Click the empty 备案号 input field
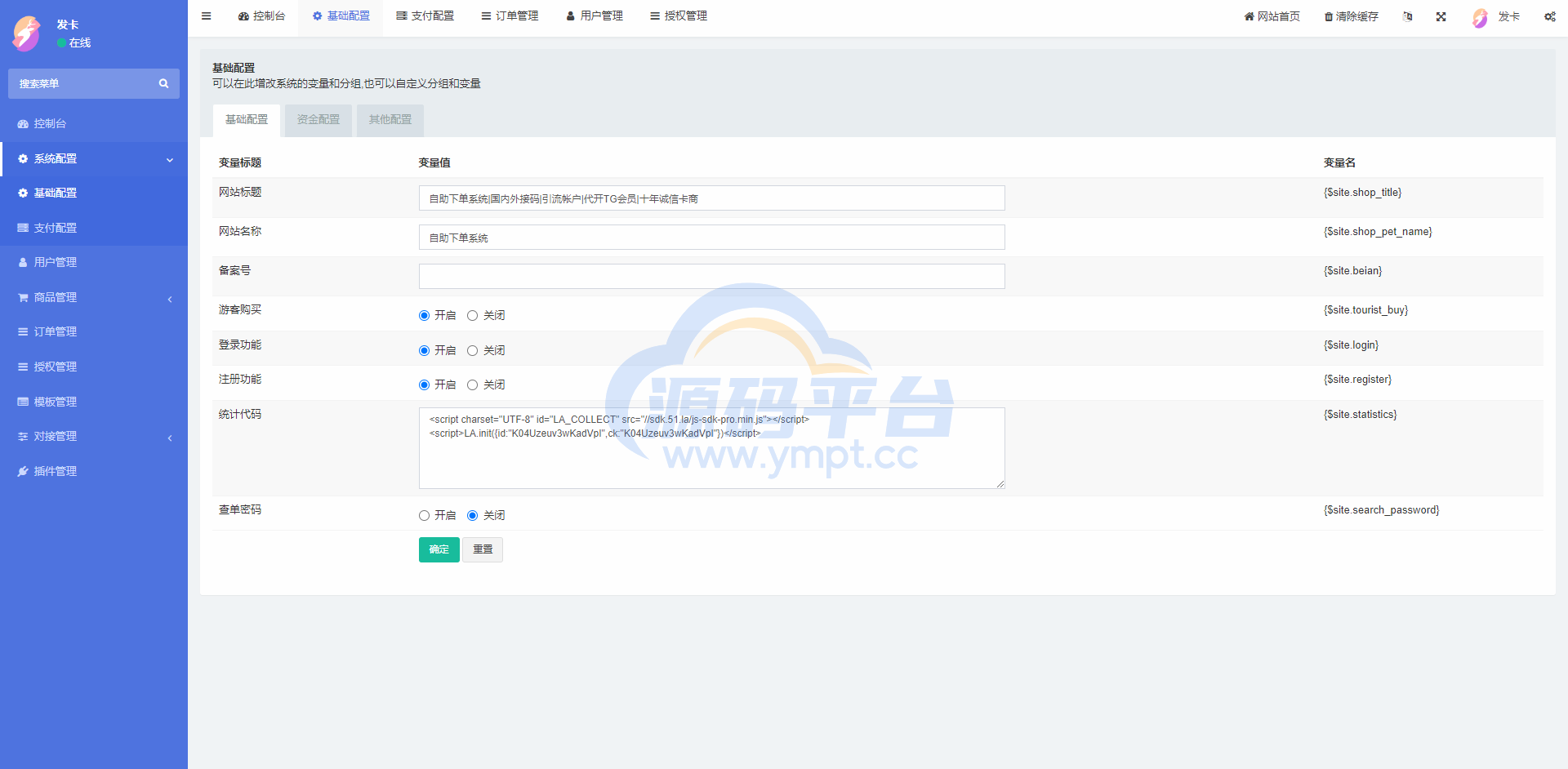 tap(712, 277)
